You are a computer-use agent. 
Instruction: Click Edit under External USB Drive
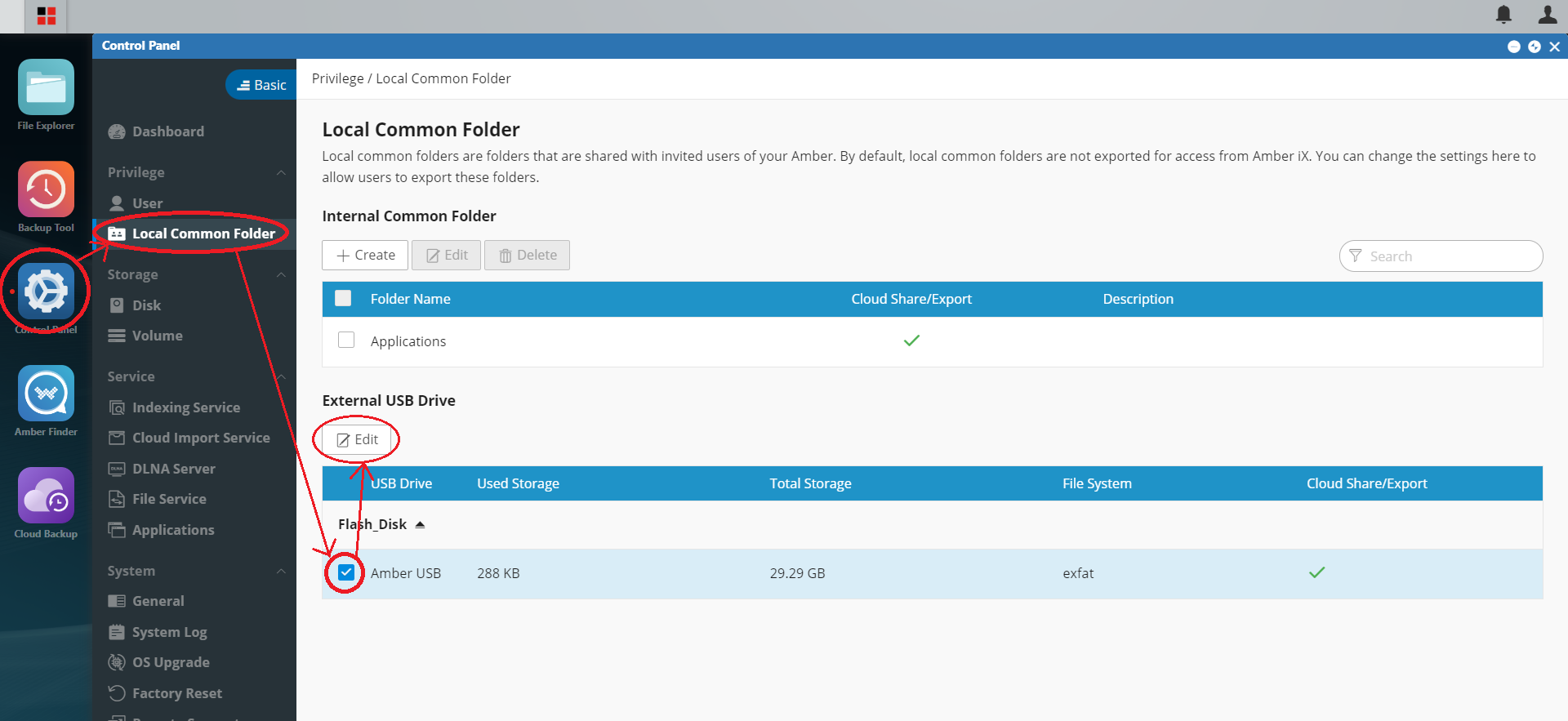tap(357, 439)
